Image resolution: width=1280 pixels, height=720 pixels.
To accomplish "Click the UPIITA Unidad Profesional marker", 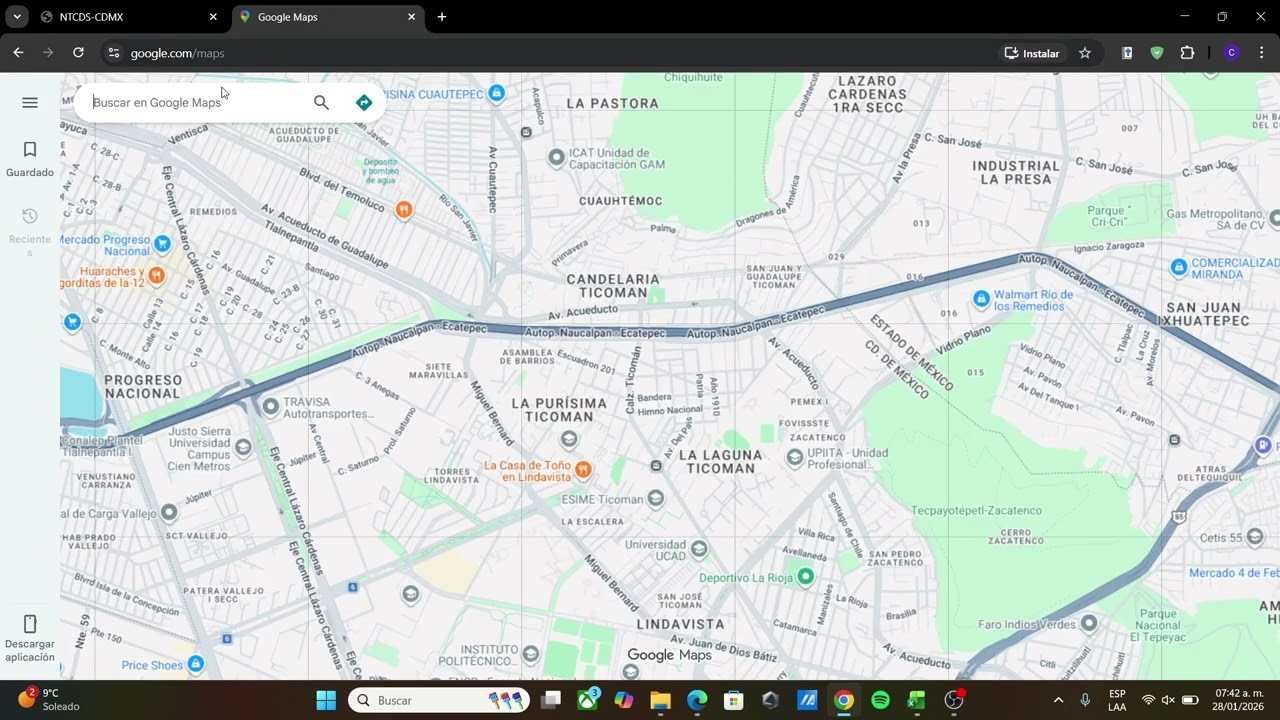I will pyautogui.click(x=795, y=456).
